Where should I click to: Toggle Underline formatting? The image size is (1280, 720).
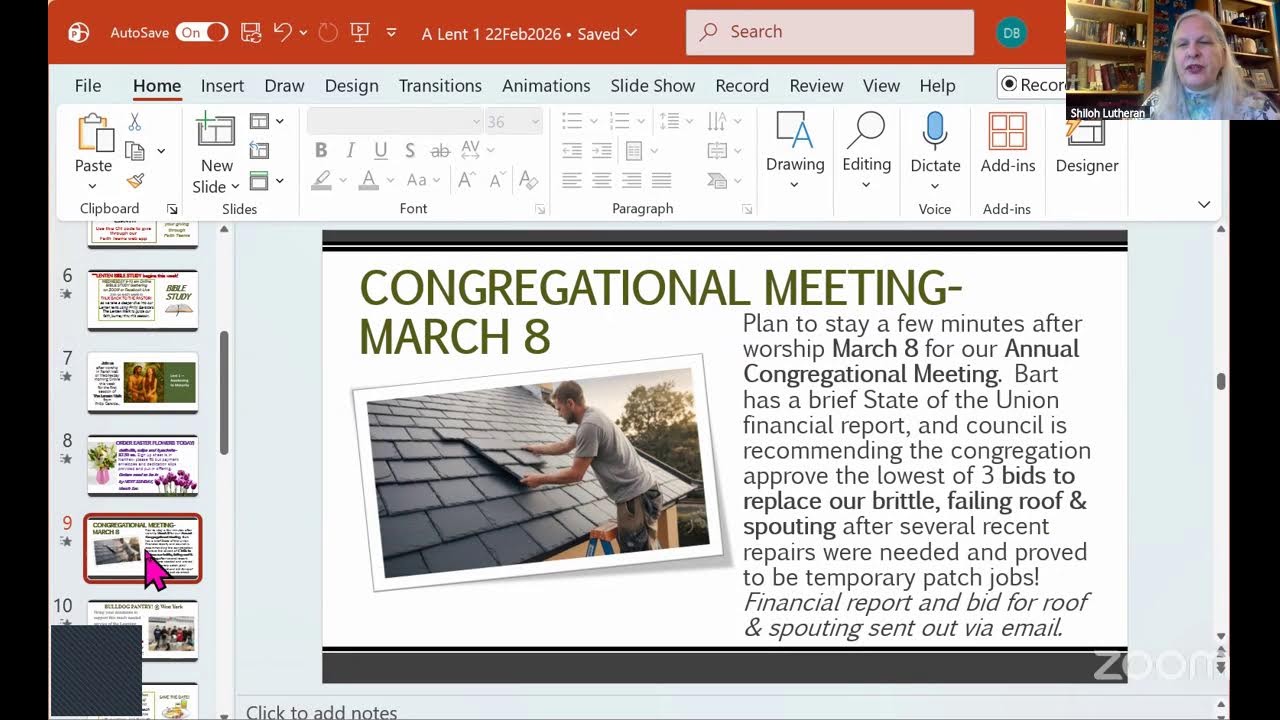(380, 151)
